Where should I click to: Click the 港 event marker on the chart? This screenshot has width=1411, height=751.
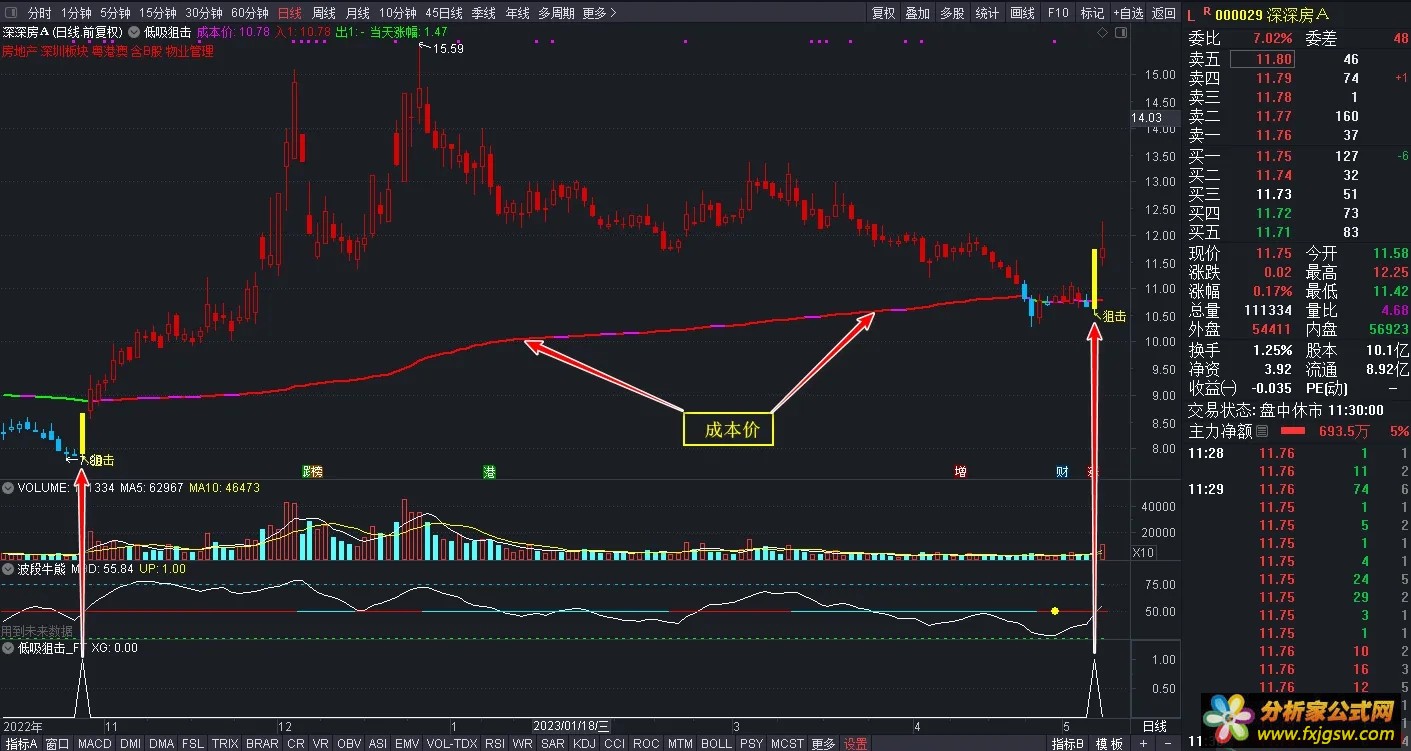click(489, 471)
